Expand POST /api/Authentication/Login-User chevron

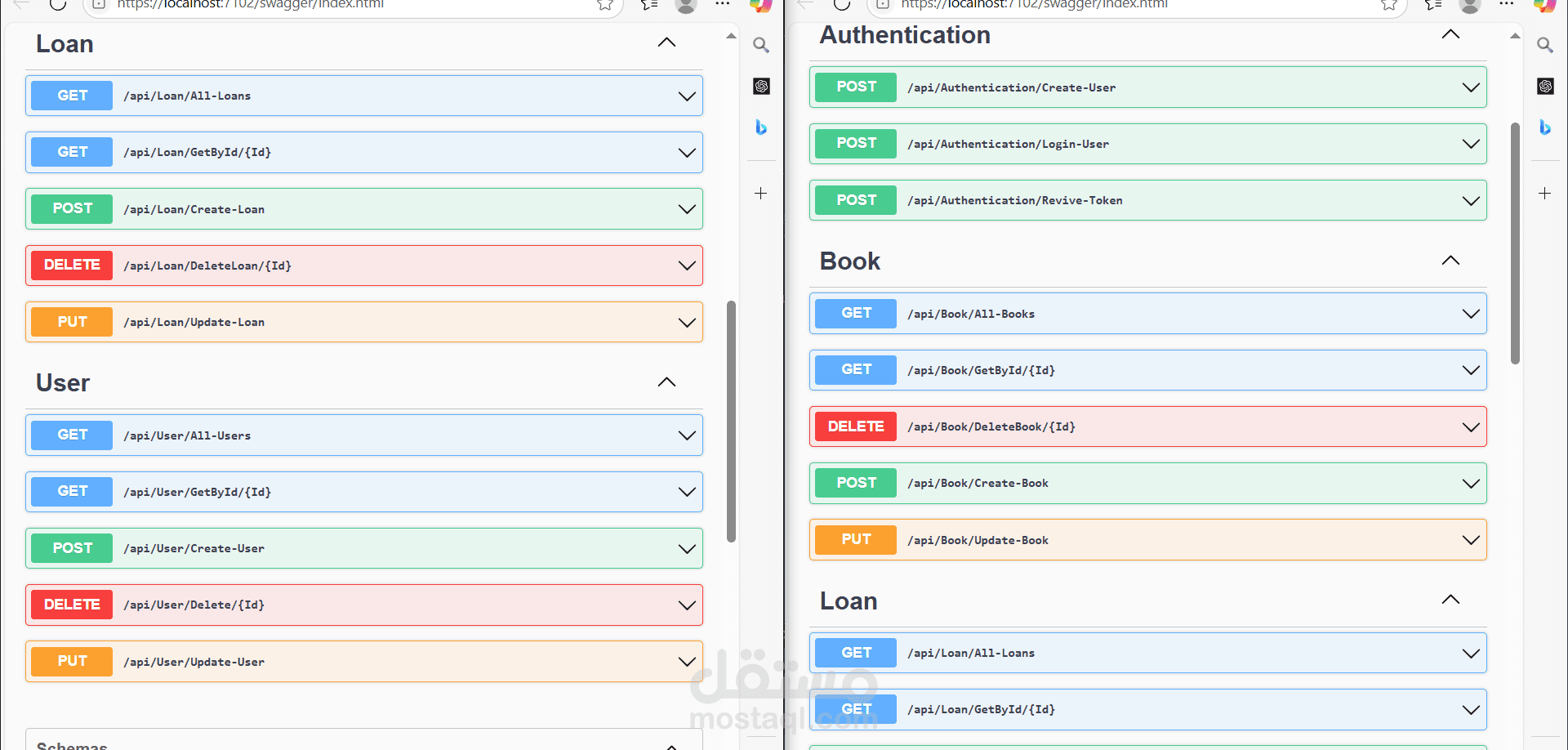[1471, 144]
